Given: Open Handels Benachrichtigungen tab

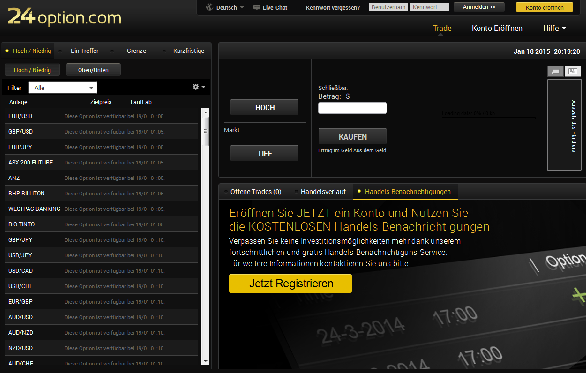Looking at the screenshot, I should (405, 192).
